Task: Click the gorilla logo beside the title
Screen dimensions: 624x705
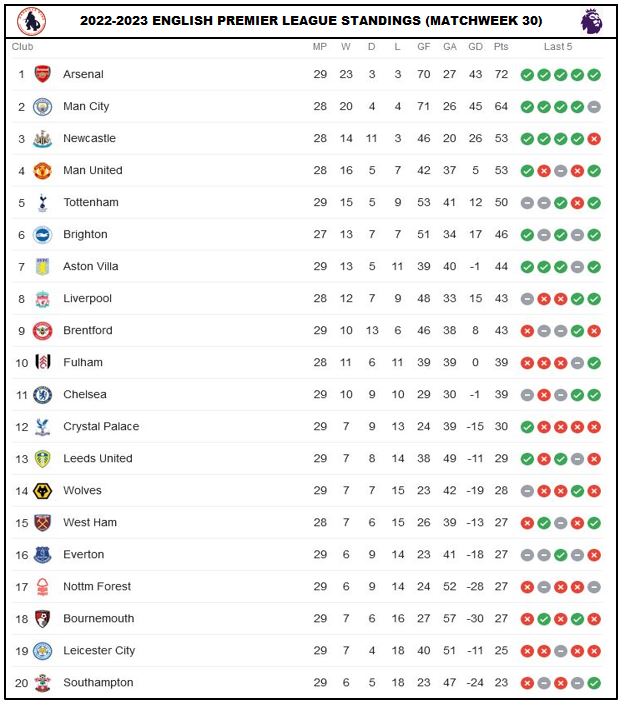Action: pyautogui.click(x=31, y=21)
